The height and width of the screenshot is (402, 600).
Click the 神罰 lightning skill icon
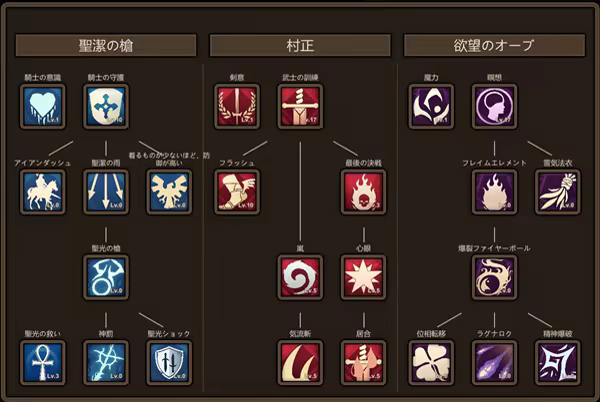(x=106, y=363)
